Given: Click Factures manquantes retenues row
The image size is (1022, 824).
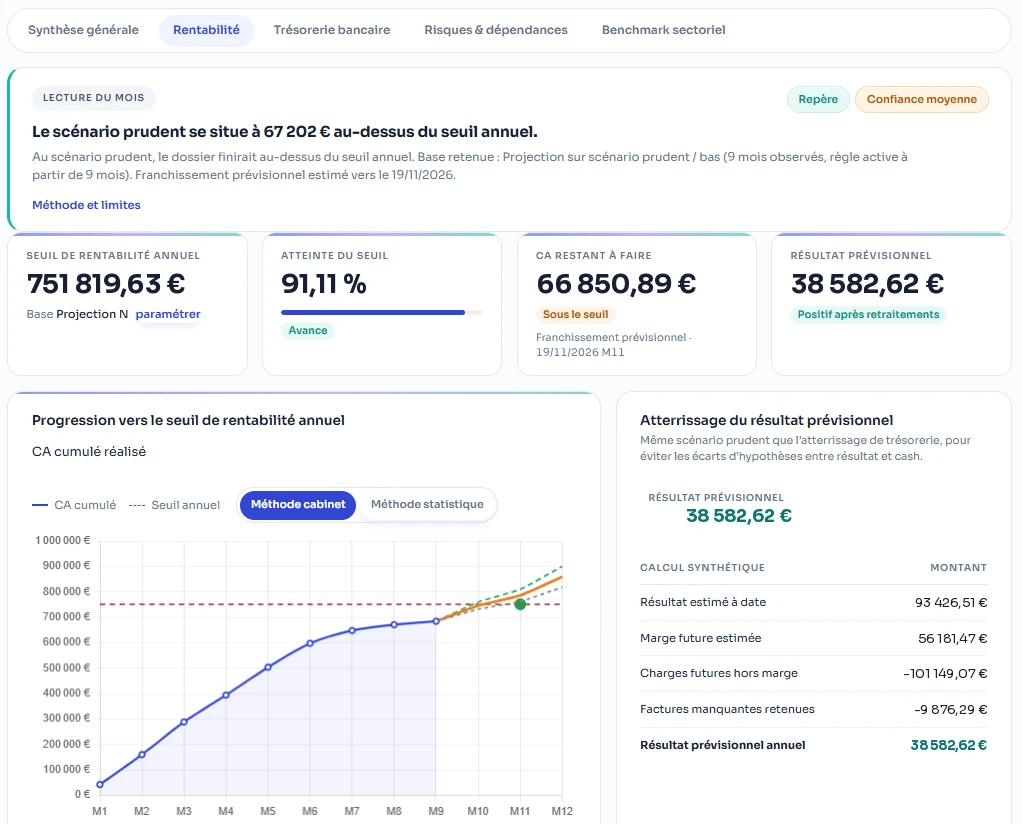Looking at the screenshot, I should pos(813,709).
